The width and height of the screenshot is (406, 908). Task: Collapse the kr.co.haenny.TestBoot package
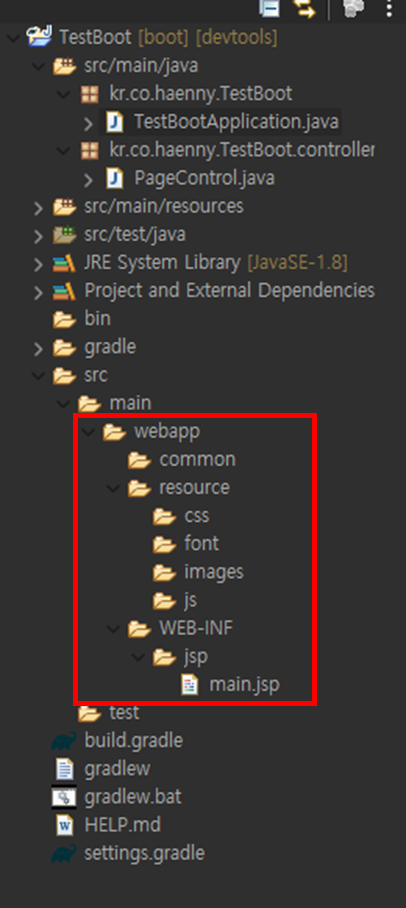click(63, 94)
